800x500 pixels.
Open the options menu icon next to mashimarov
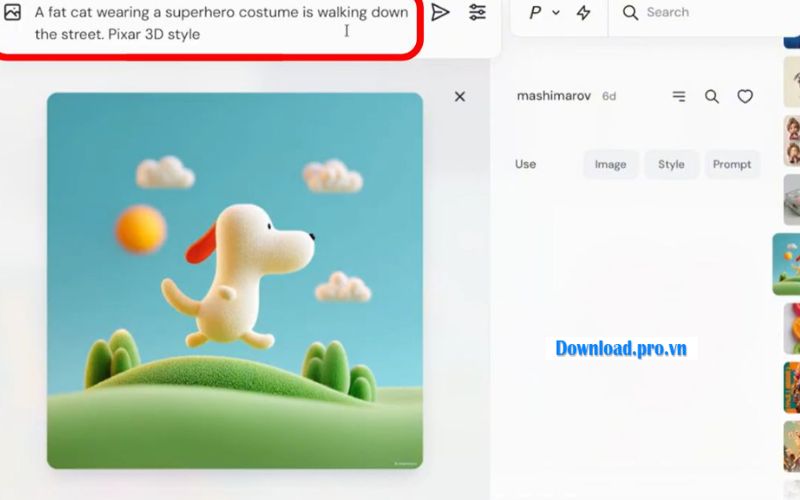tap(679, 97)
